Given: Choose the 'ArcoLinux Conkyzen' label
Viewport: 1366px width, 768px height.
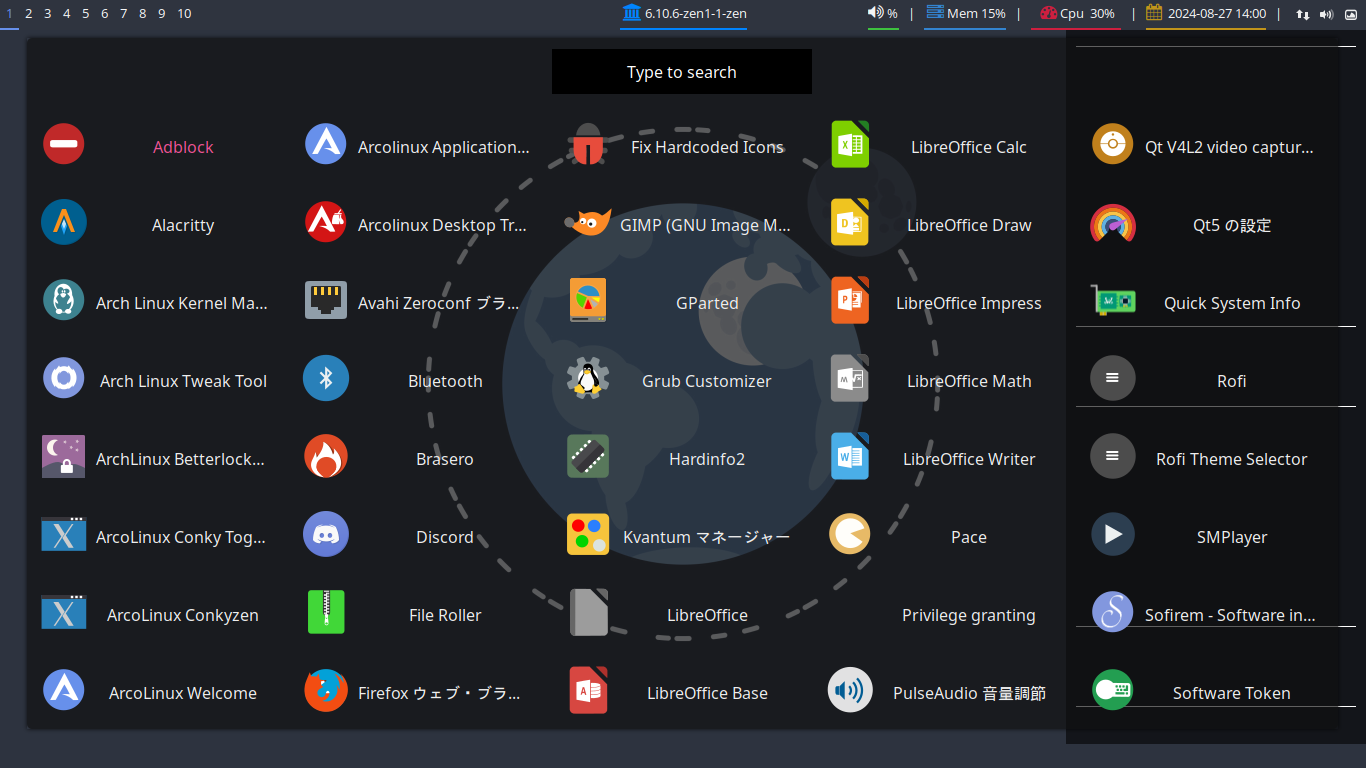Looking at the screenshot, I should [183, 615].
